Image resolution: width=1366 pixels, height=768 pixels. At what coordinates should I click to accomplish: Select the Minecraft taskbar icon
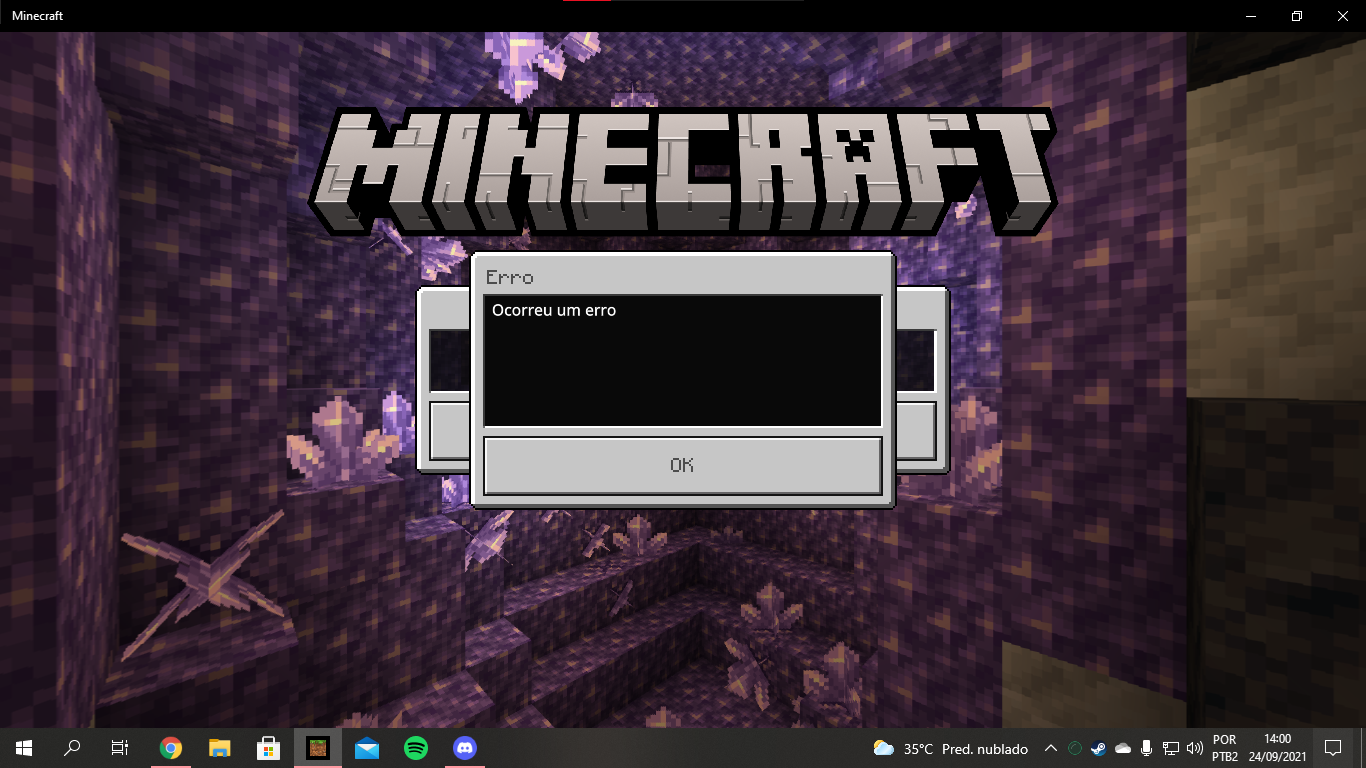pyautogui.click(x=318, y=747)
